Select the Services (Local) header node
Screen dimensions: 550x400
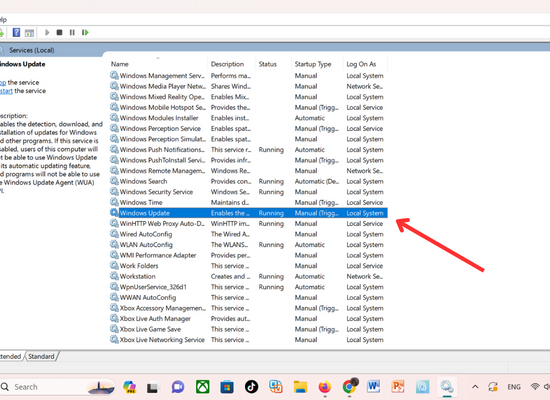pos(32,50)
